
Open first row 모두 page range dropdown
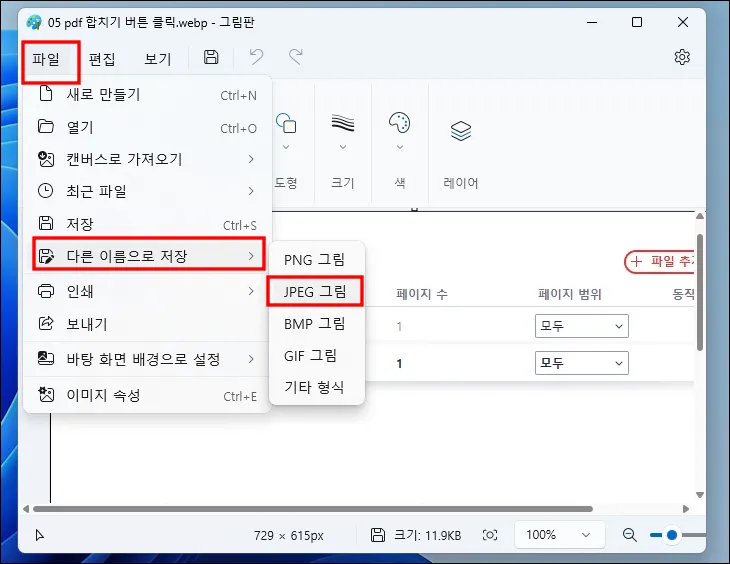pyautogui.click(x=581, y=326)
